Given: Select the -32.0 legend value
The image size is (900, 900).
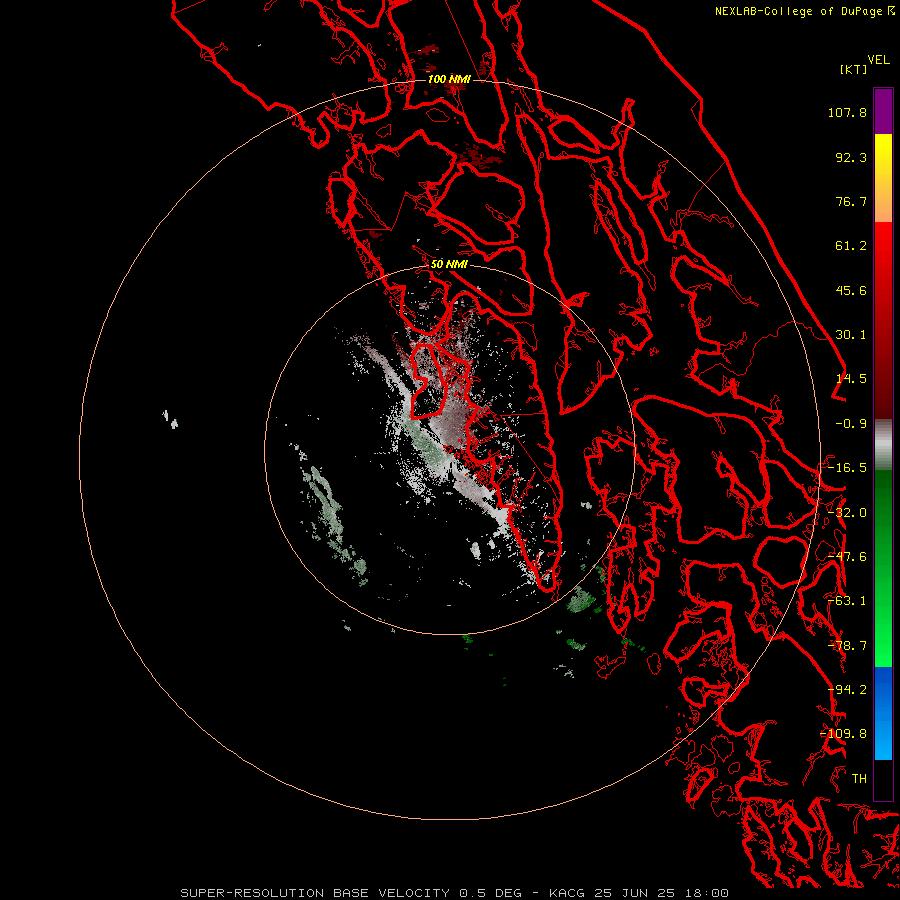Looking at the screenshot, I should click(847, 513).
